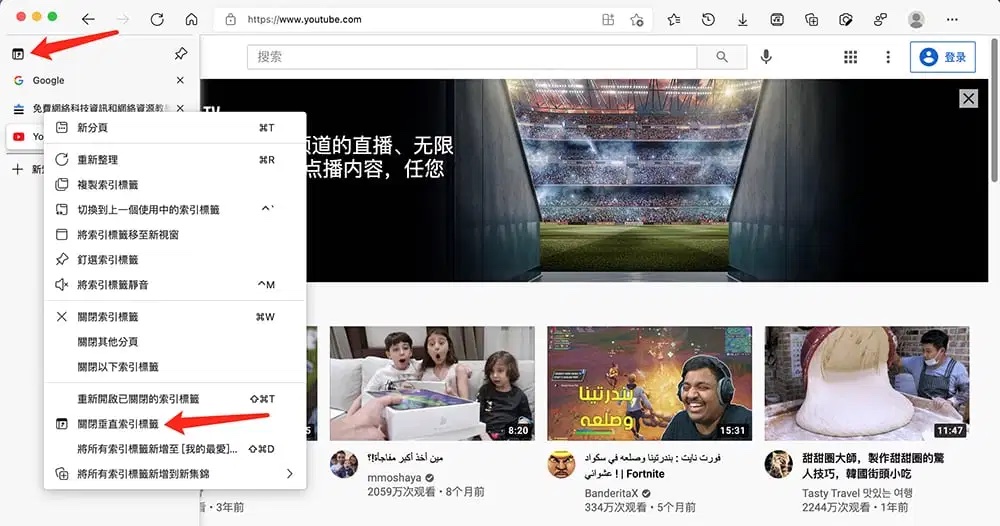The height and width of the screenshot is (526, 1000).
Task: Switch to the Google tab
Action: 89,80
